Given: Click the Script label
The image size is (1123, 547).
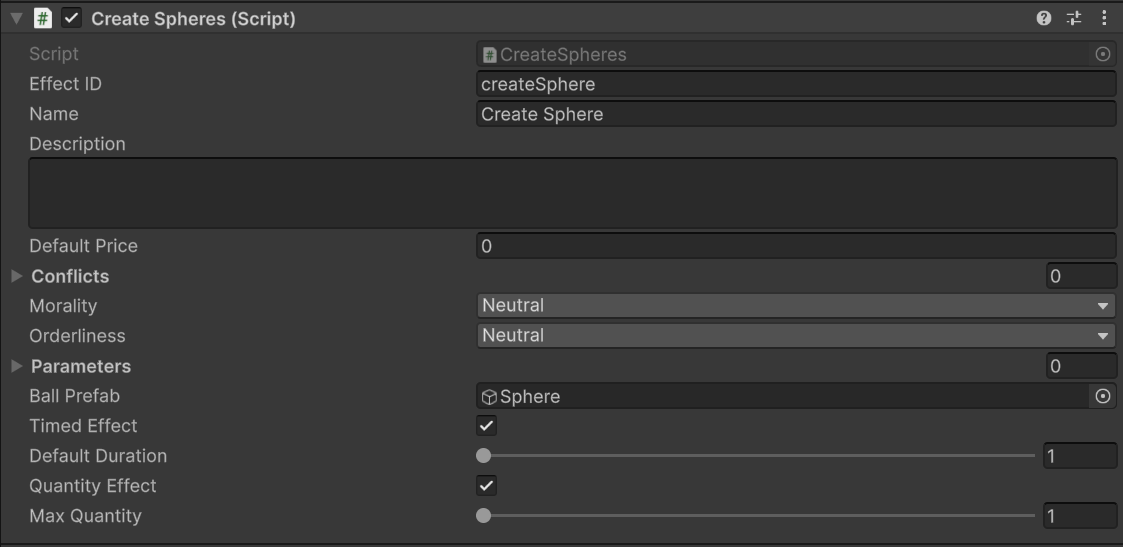Looking at the screenshot, I should (54, 54).
